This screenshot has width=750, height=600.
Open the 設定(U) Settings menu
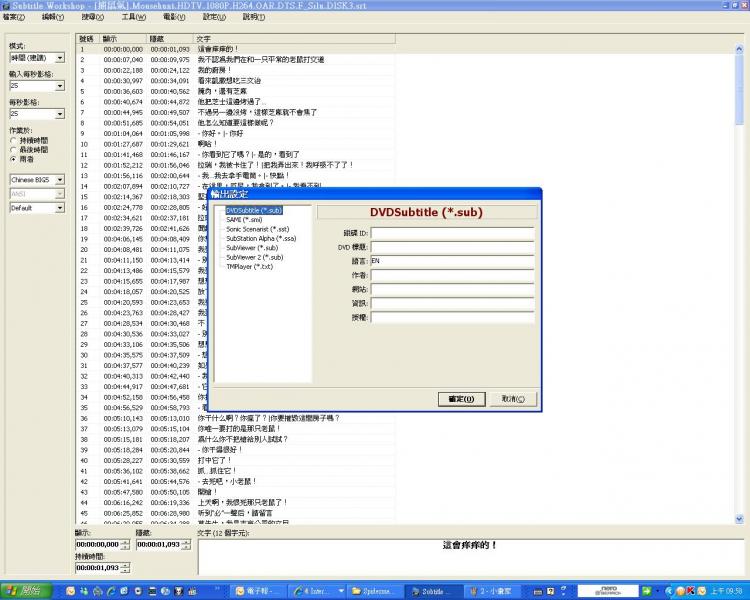214,17
